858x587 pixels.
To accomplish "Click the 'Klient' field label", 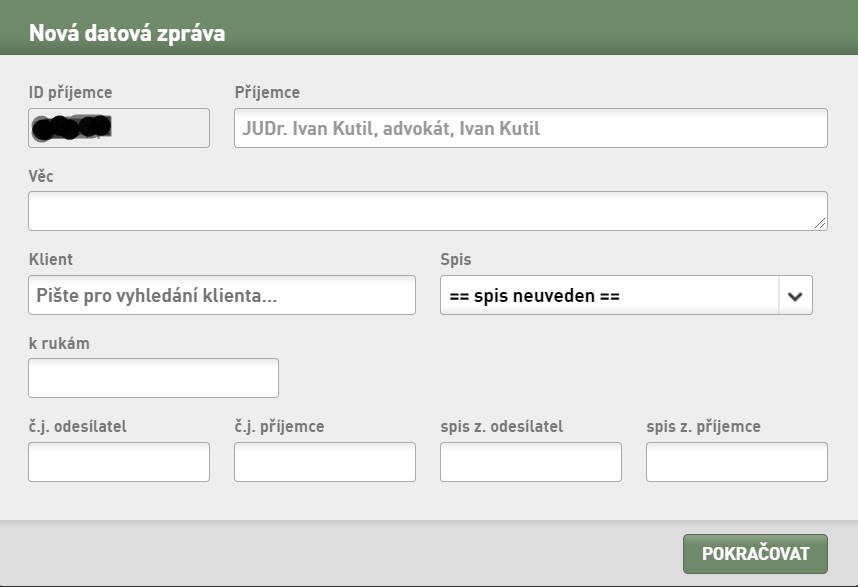I will pos(51,259).
